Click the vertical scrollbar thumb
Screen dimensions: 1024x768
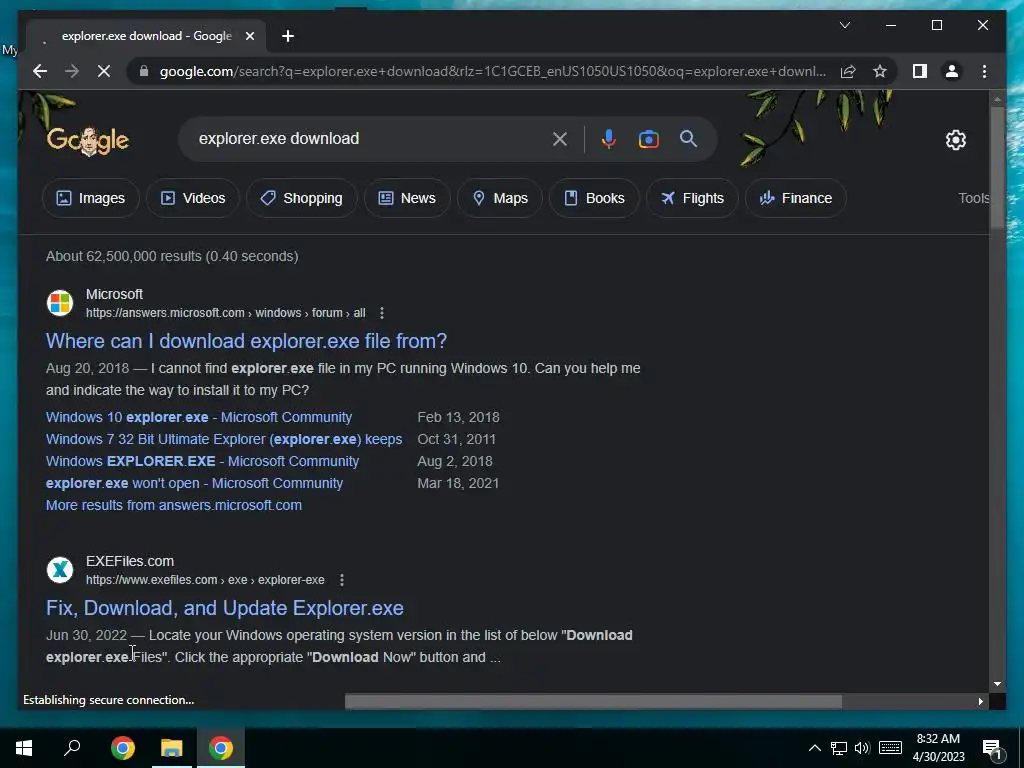point(997,168)
